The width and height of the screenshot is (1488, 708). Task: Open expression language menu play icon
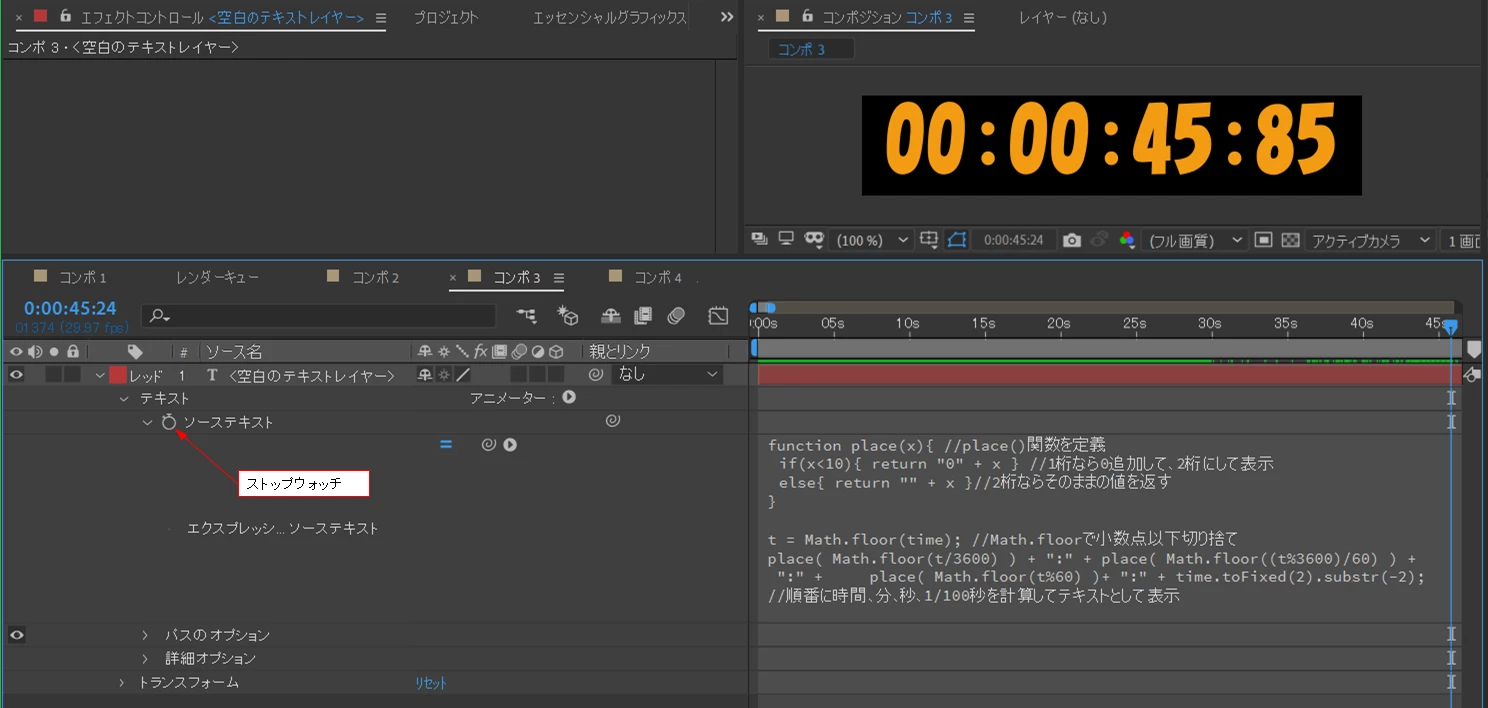point(510,445)
